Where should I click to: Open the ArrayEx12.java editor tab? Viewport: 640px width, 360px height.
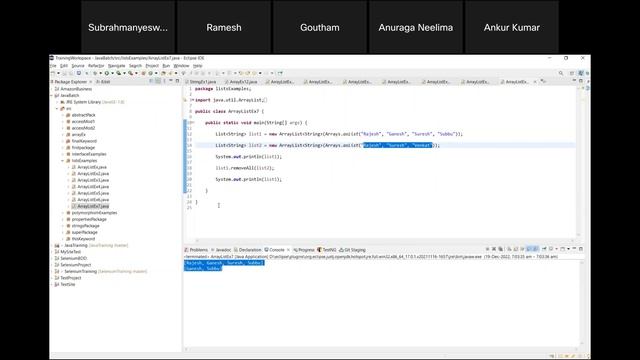[x=241, y=82]
